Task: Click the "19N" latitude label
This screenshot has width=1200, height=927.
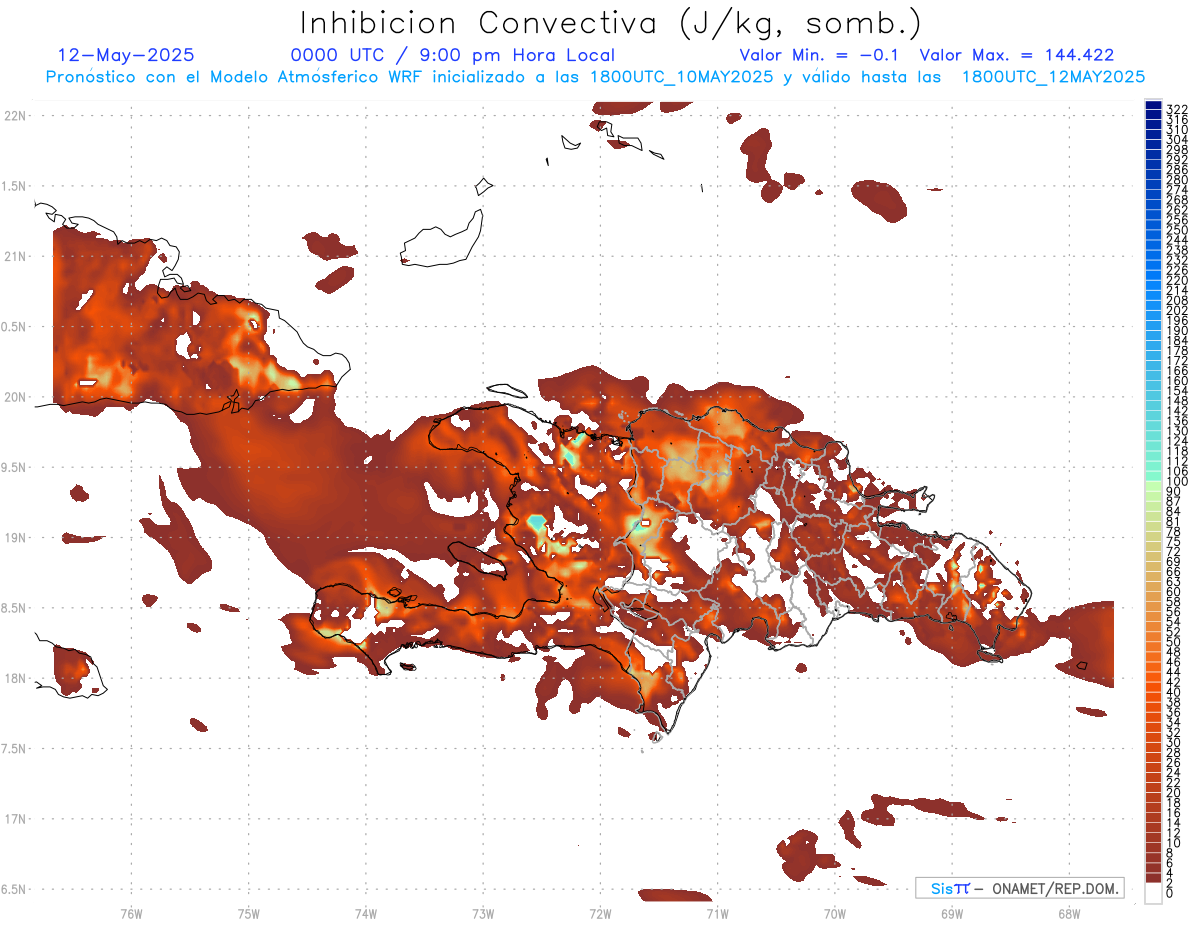Action: (14, 537)
